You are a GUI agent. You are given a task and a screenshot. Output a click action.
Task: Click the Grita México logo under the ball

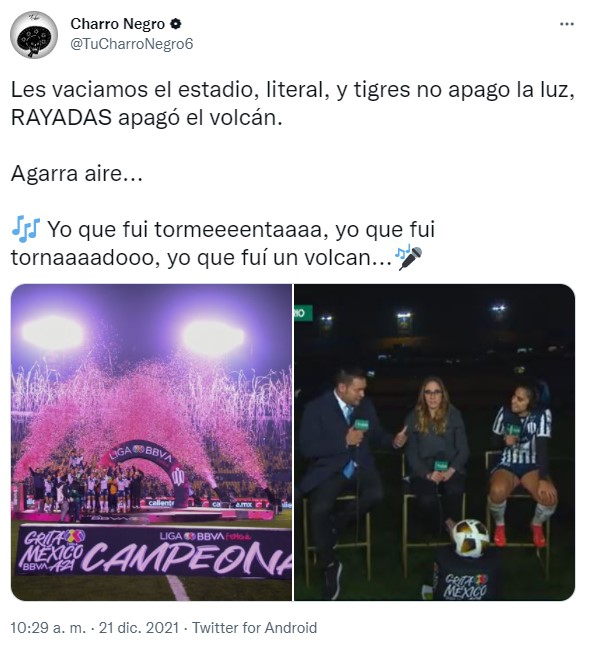(x=466, y=586)
